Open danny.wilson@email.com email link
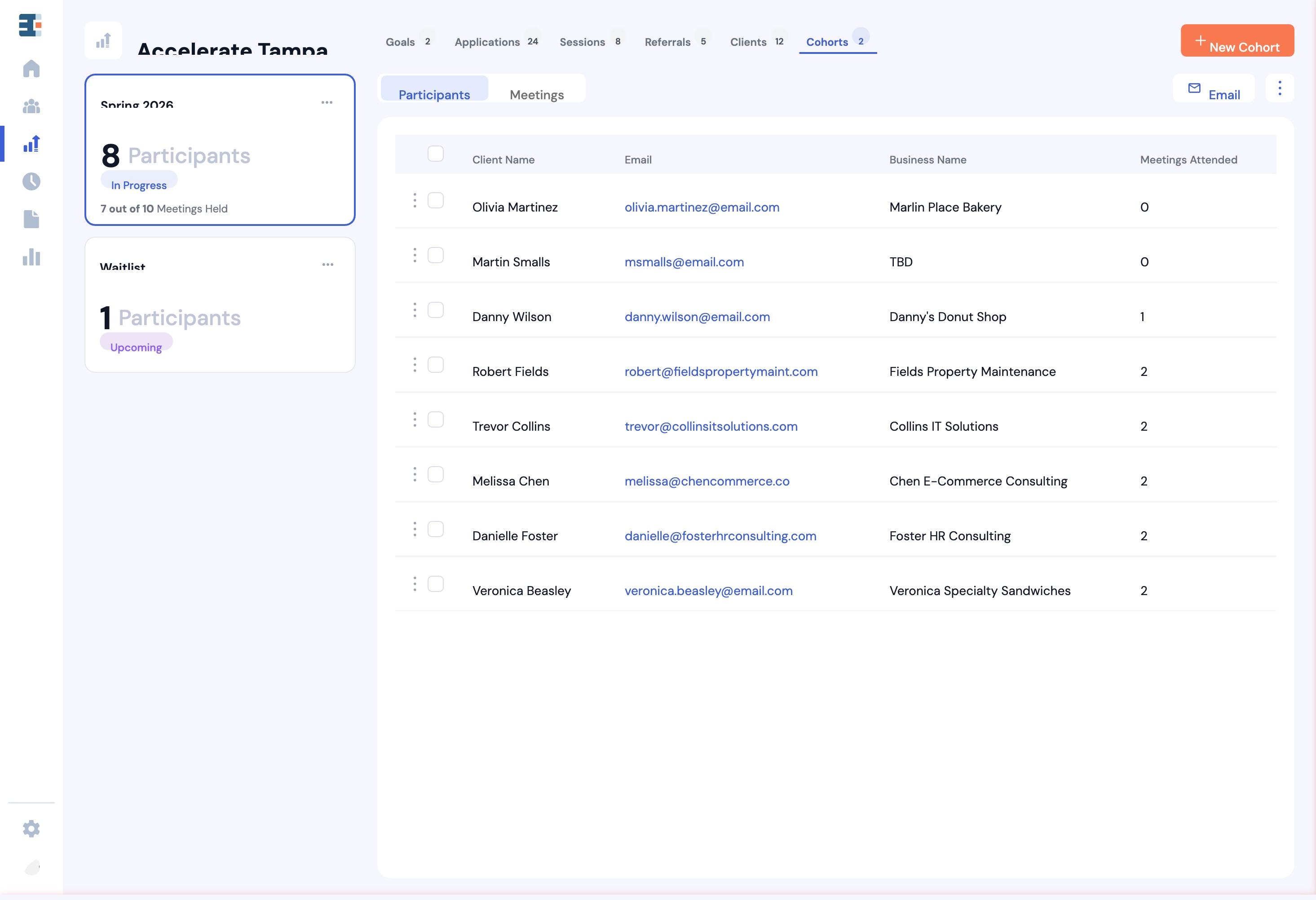This screenshot has width=1316, height=900. pos(697,317)
